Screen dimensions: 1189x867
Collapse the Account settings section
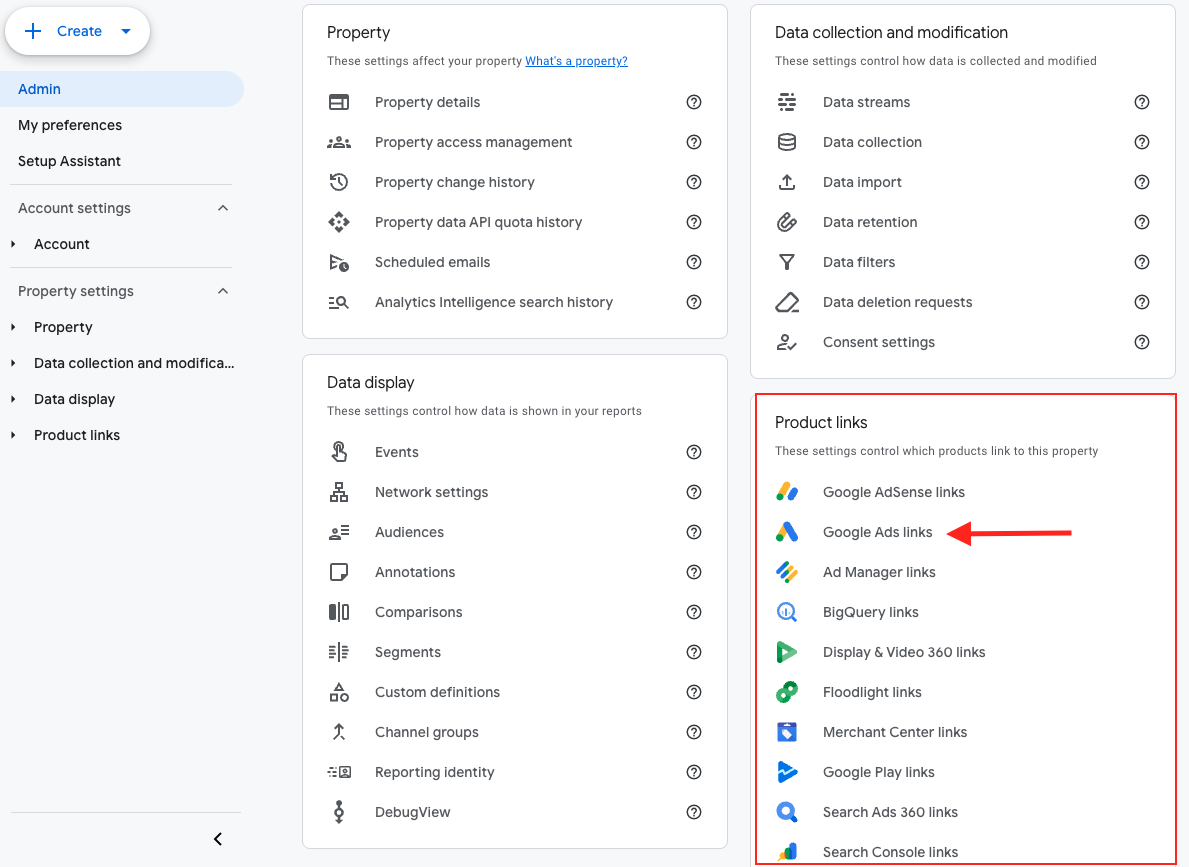click(223, 208)
